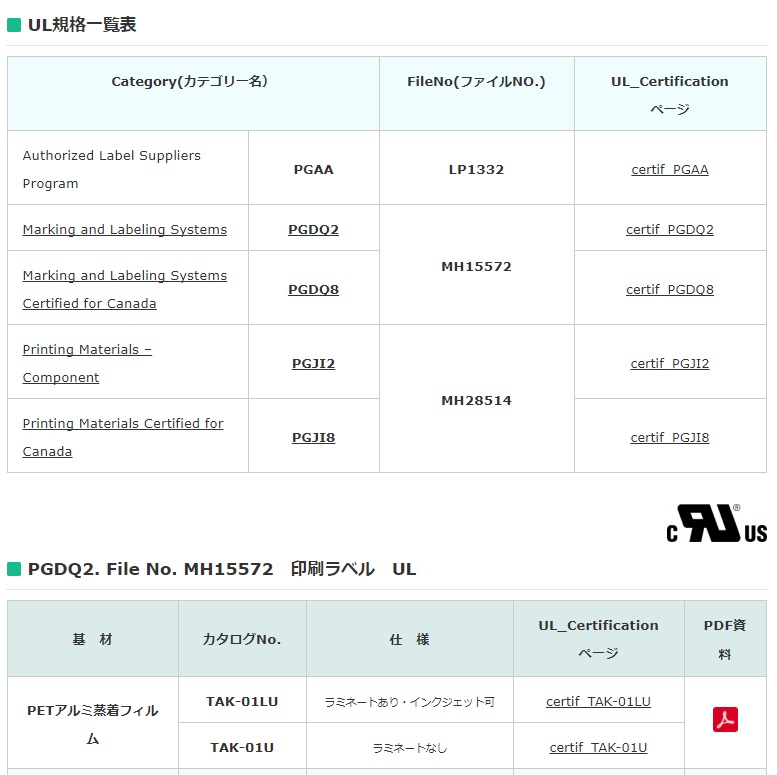The height and width of the screenshot is (775, 777).
Task: Open the Printing Materials Certified for Canada link
Action: point(123,437)
